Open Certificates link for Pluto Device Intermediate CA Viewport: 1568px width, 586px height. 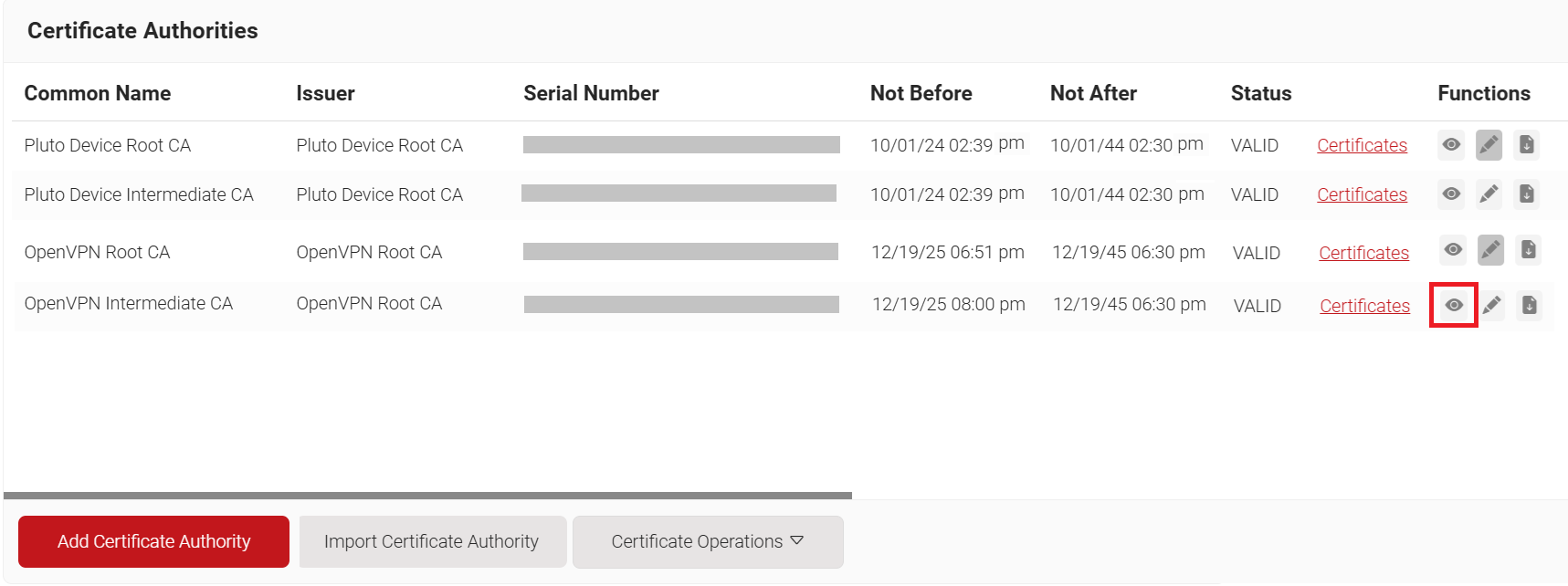pos(1362,195)
